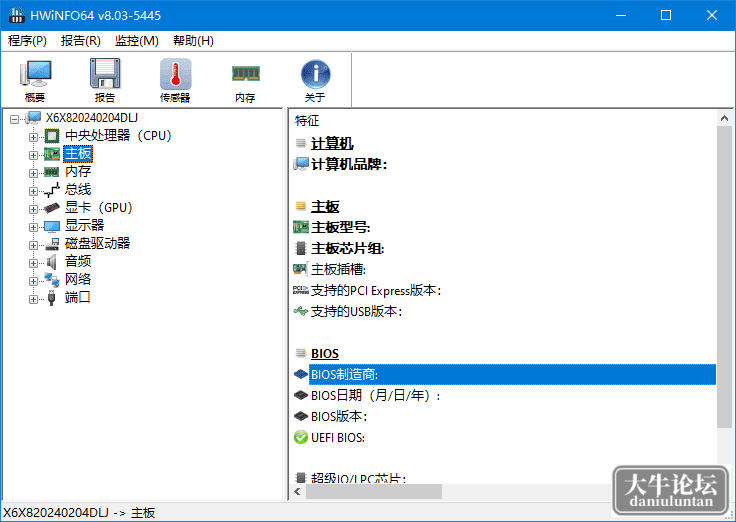This screenshot has height=522, width=736.
Task: Expand the 总线 tree node
Action: pos(33,191)
